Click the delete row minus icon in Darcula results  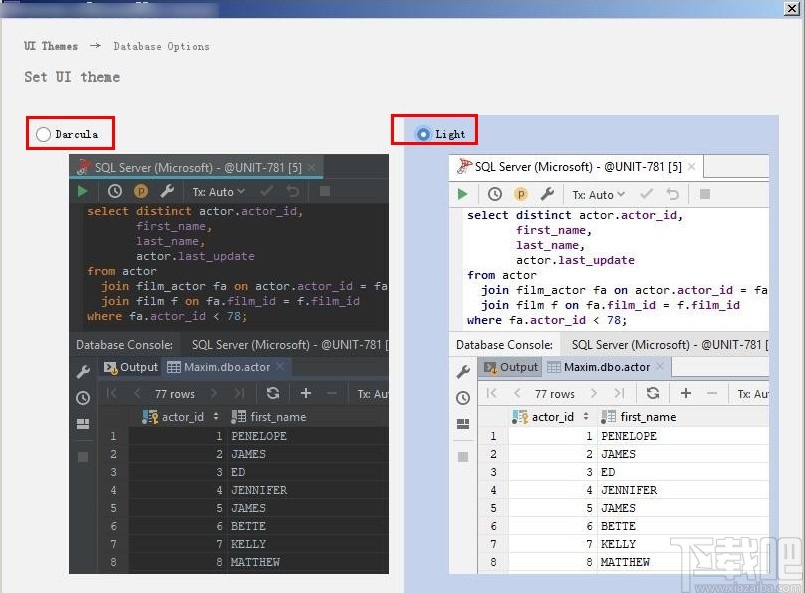click(x=332, y=393)
